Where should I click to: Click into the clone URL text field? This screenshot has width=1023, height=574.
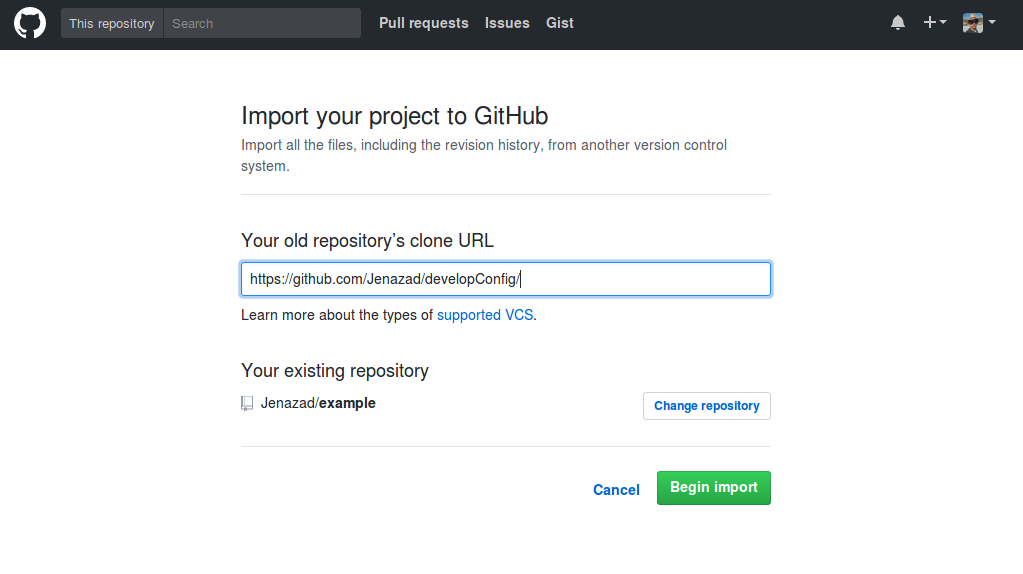point(506,279)
